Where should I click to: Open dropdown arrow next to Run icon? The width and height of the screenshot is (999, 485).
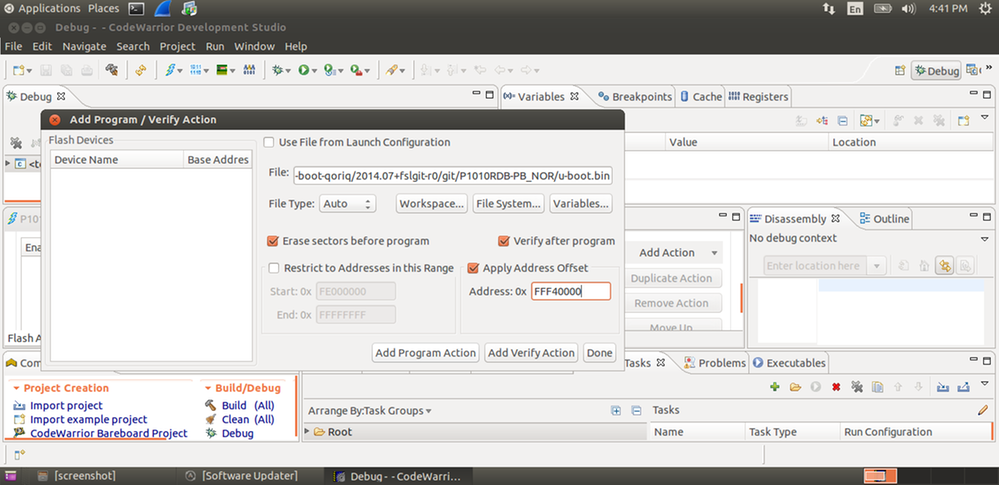point(315,71)
